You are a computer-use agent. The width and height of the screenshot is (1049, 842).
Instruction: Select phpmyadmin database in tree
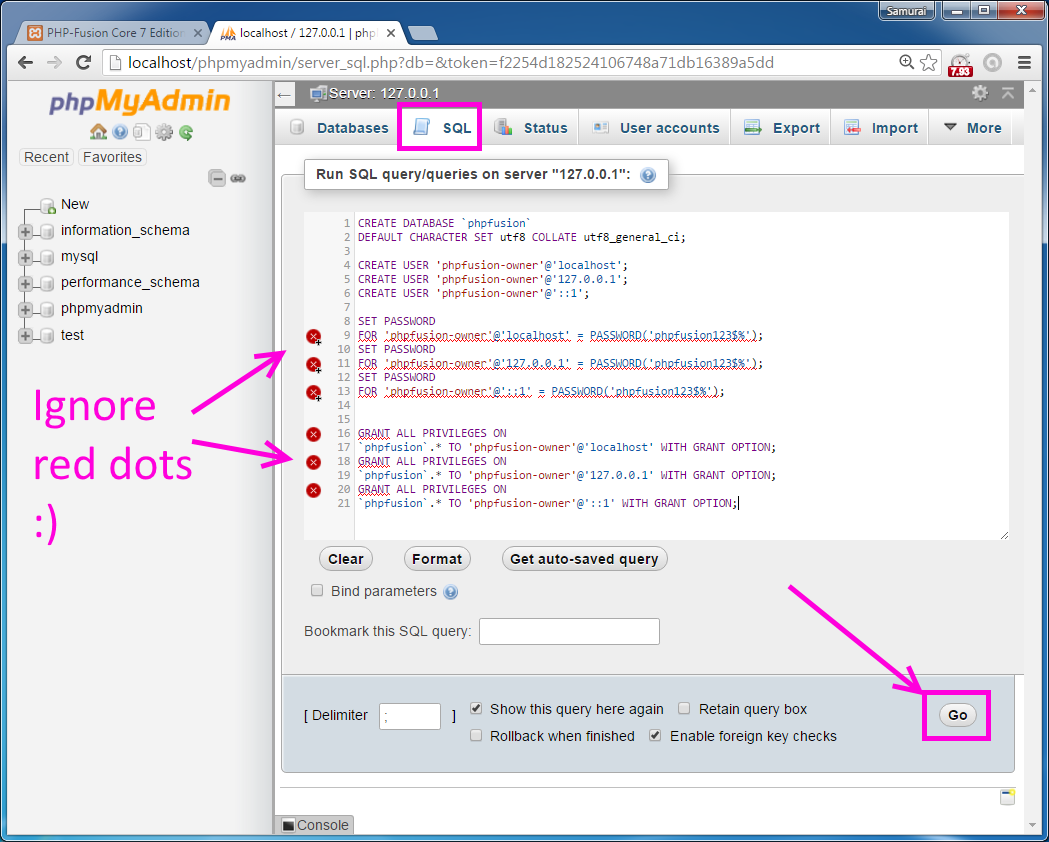[x=102, y=308]
